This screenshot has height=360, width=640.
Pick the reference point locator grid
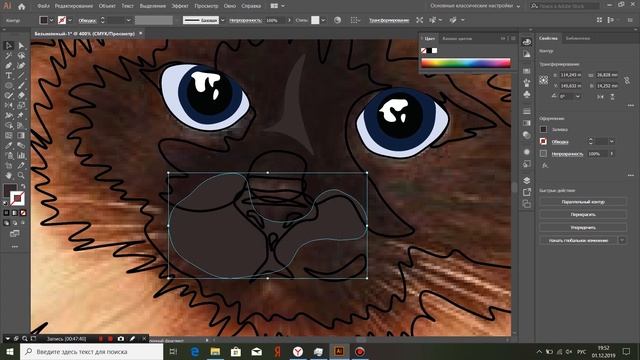[x=543, y=80]
